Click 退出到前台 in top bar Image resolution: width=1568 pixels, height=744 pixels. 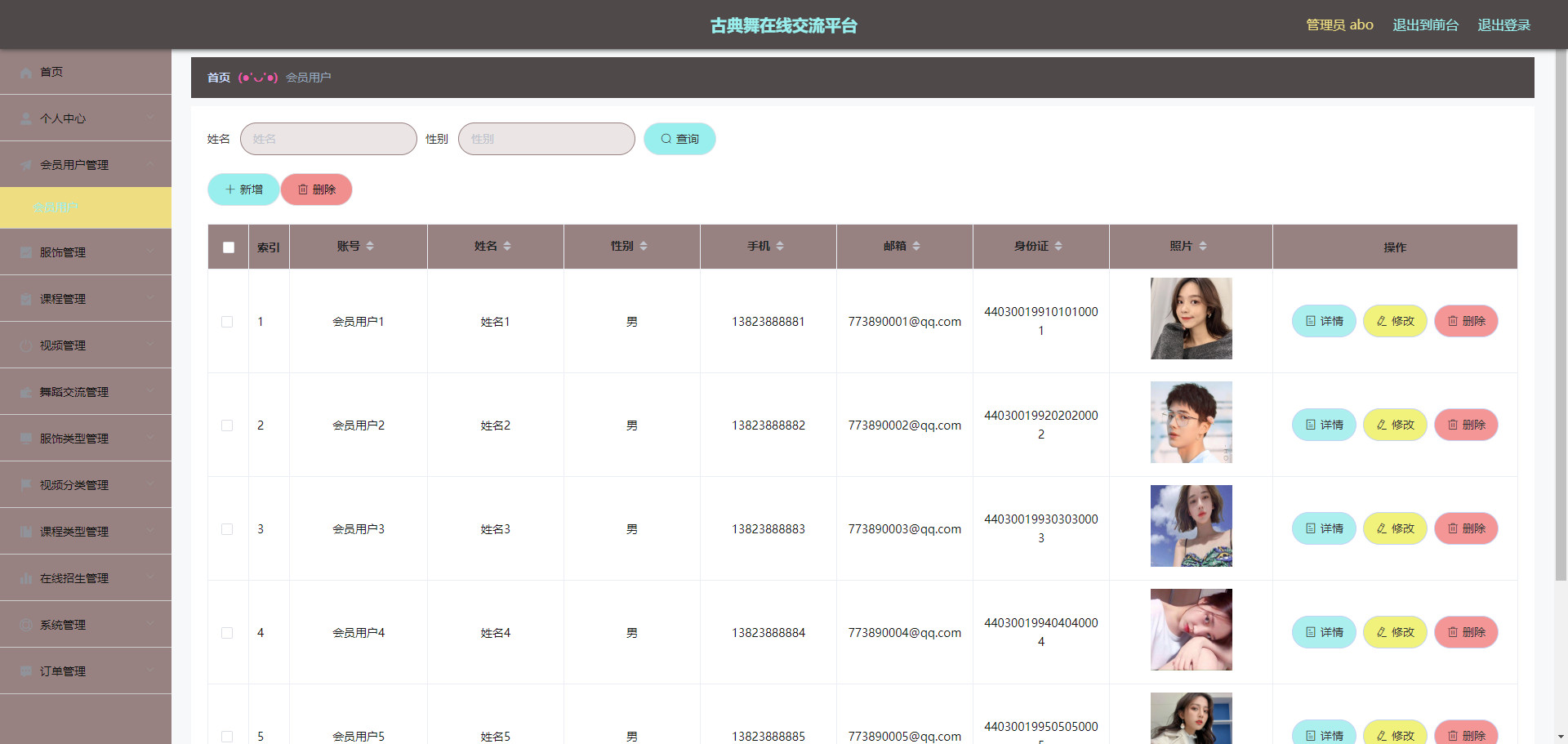click(x=1425, y=25)
